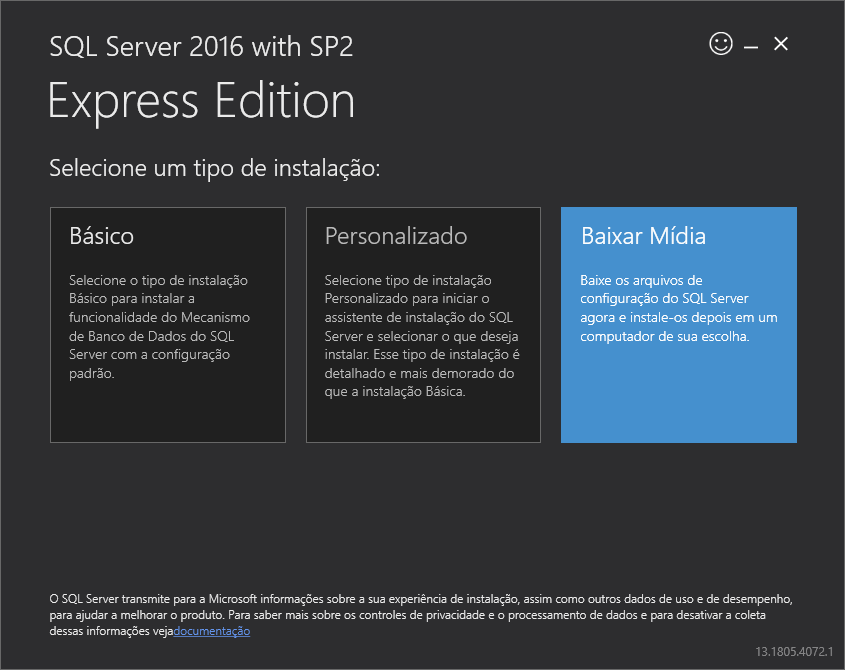The width and height of the screenshot is (845, 670).
Task: Click the Personalizado description about assistente de instalação
Action: point(422,336)
